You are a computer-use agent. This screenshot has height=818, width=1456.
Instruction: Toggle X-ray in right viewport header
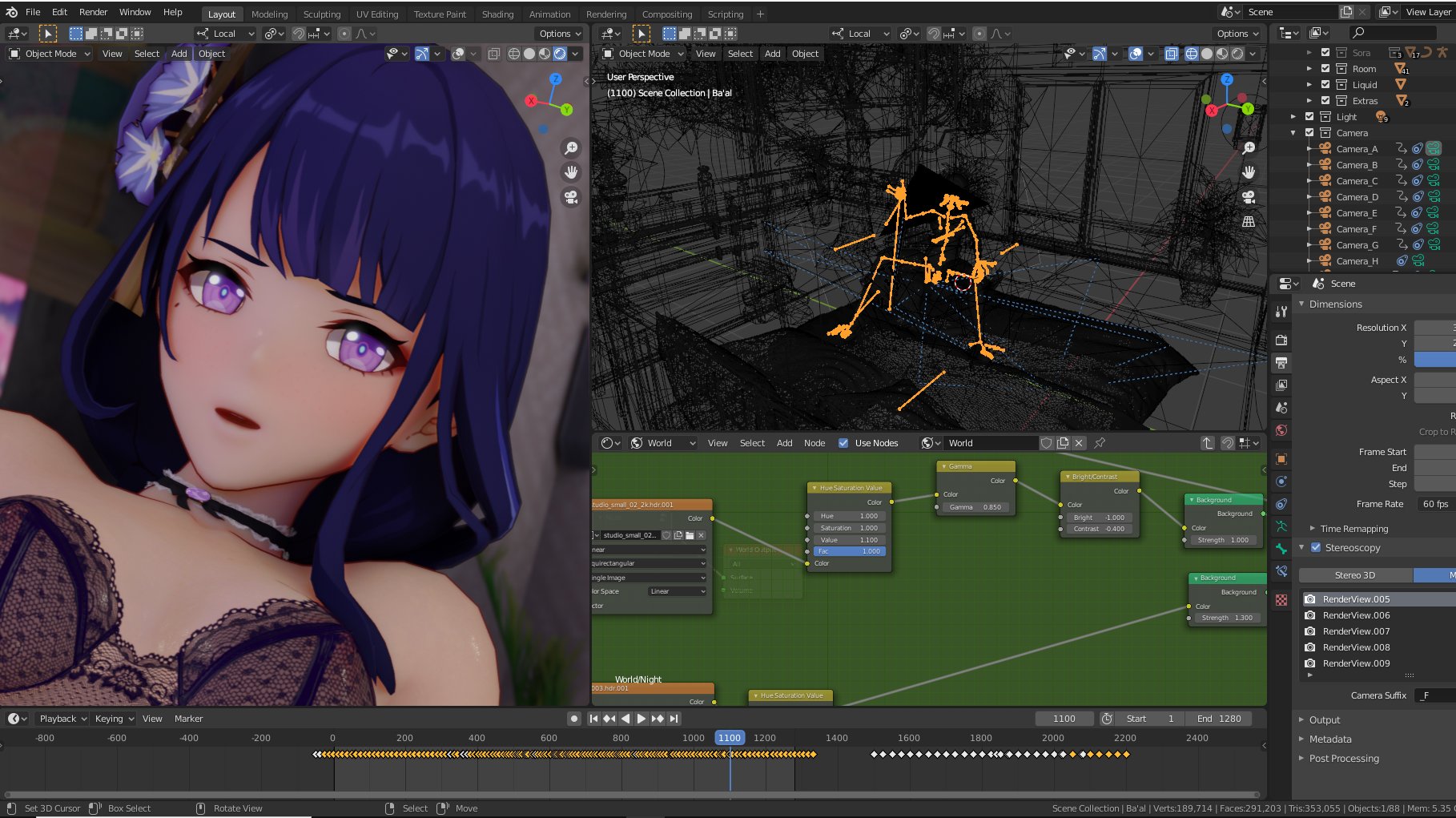tap(1171, 54)
